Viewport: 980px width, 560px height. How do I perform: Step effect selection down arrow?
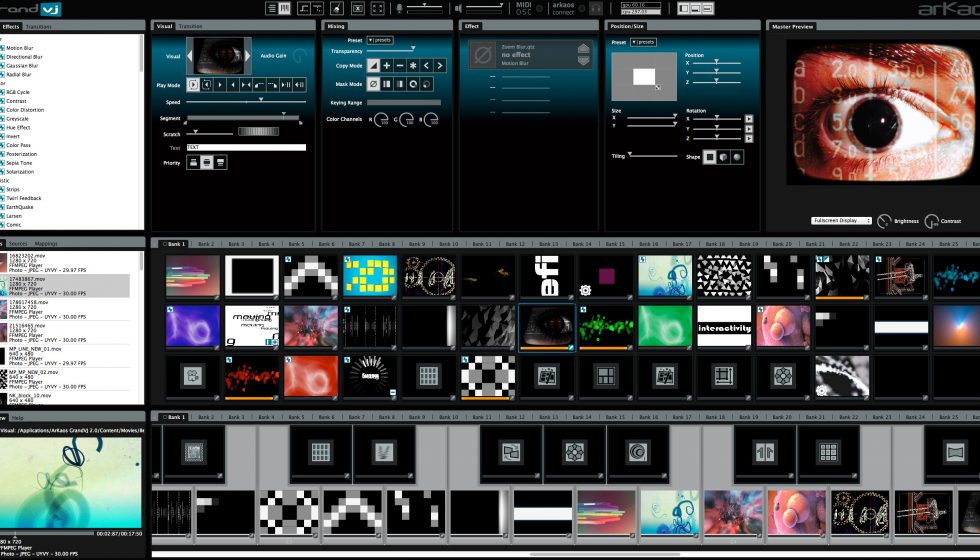(584, 61)
